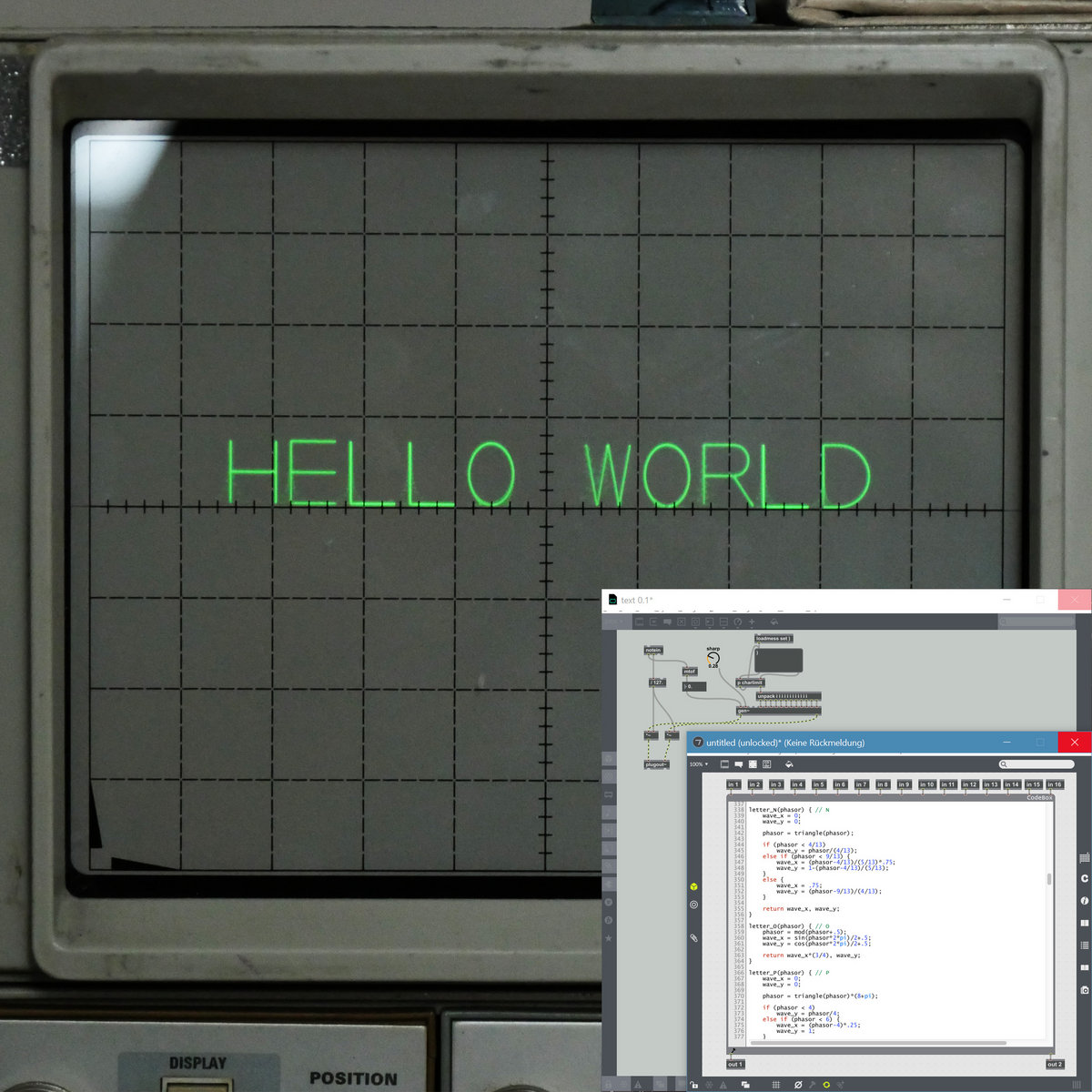The image size is (1092, 1092).
Task: Toggle the grid display in bottom toolbar
Action: pyautogui.click(x=775, y=1085)
